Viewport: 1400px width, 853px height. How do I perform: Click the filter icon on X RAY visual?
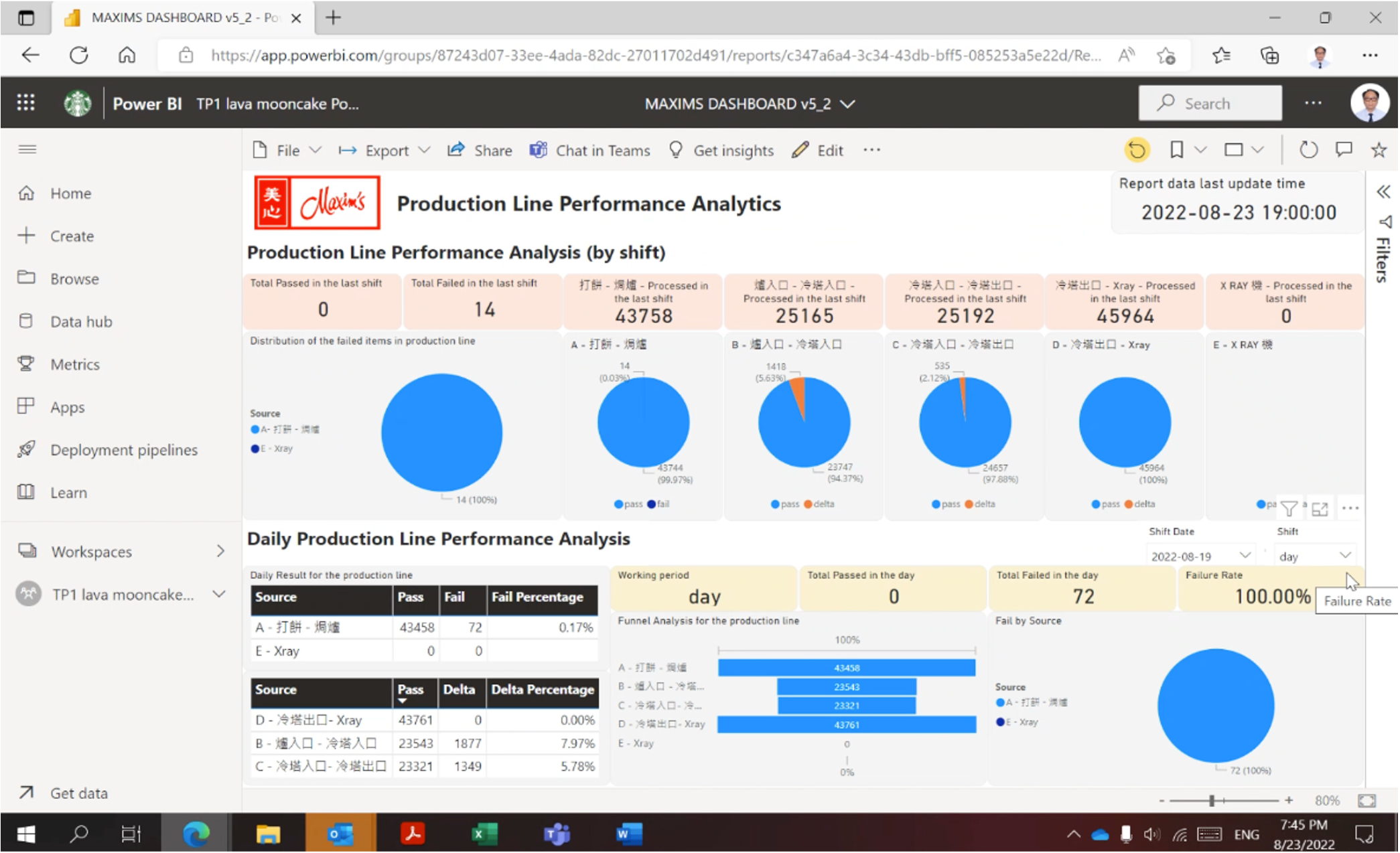[x=1289, y=509]
